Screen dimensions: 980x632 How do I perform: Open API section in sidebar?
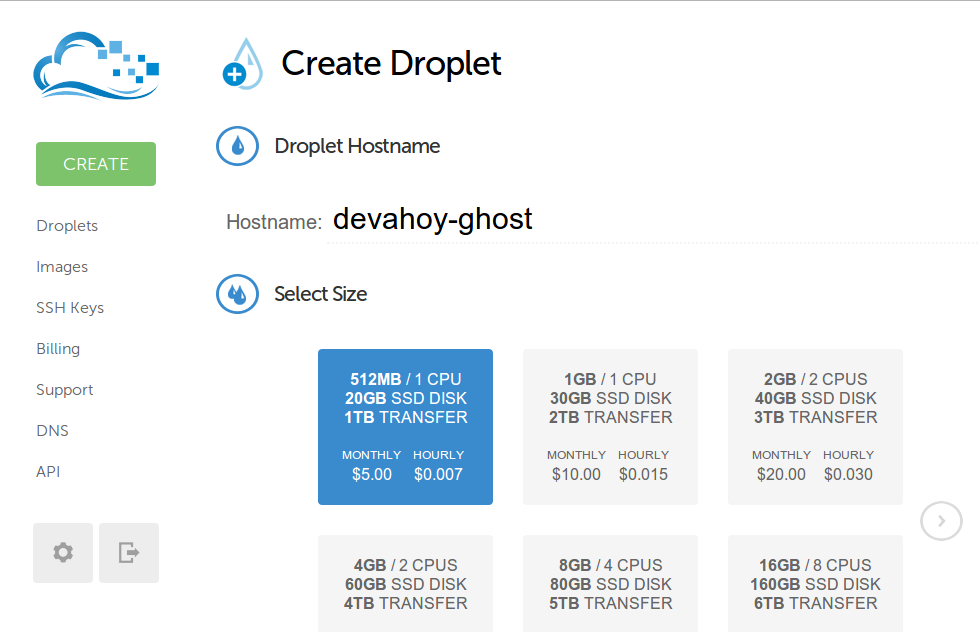pyautogui.click(x=48, y=472)
